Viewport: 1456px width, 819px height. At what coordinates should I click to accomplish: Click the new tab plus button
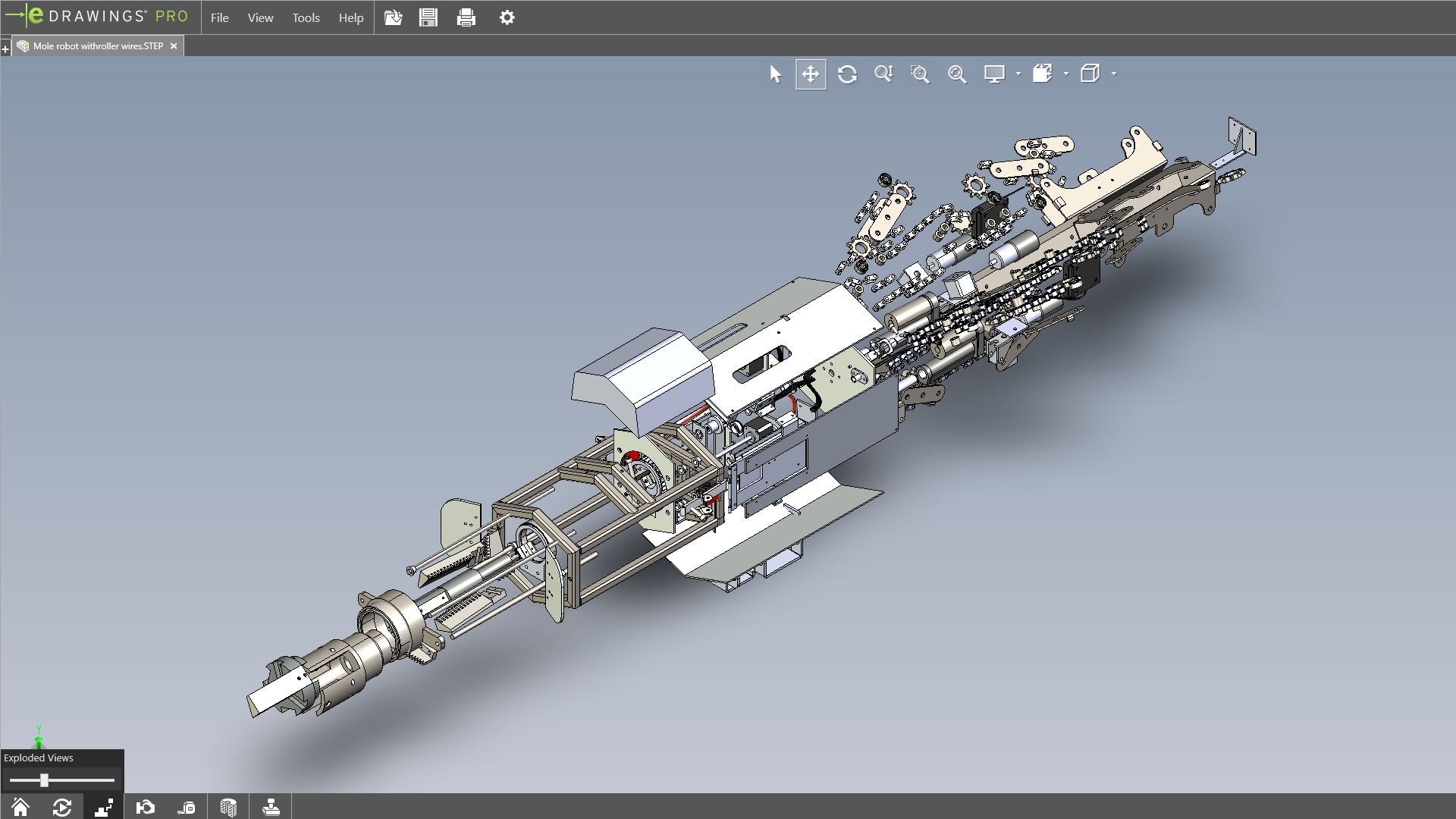5,49
